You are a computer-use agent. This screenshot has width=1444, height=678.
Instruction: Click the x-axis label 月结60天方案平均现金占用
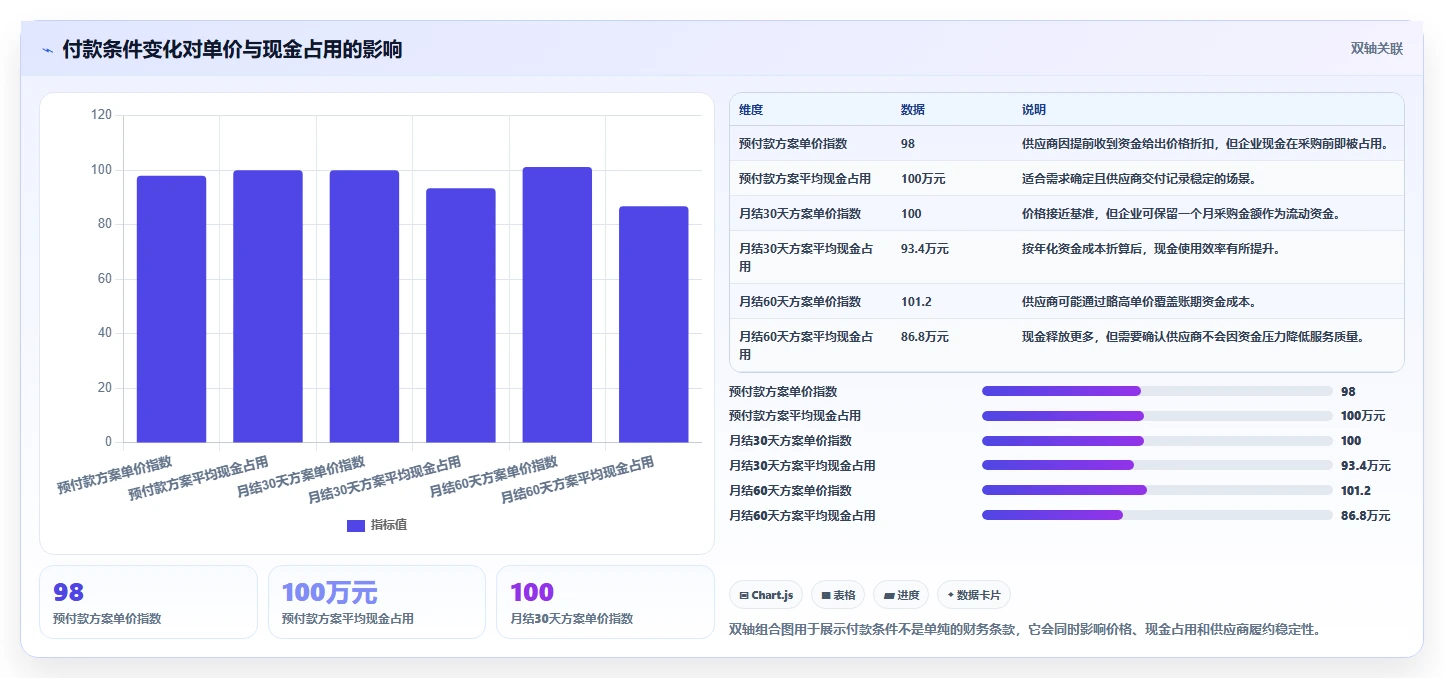[x=578, y=480]
